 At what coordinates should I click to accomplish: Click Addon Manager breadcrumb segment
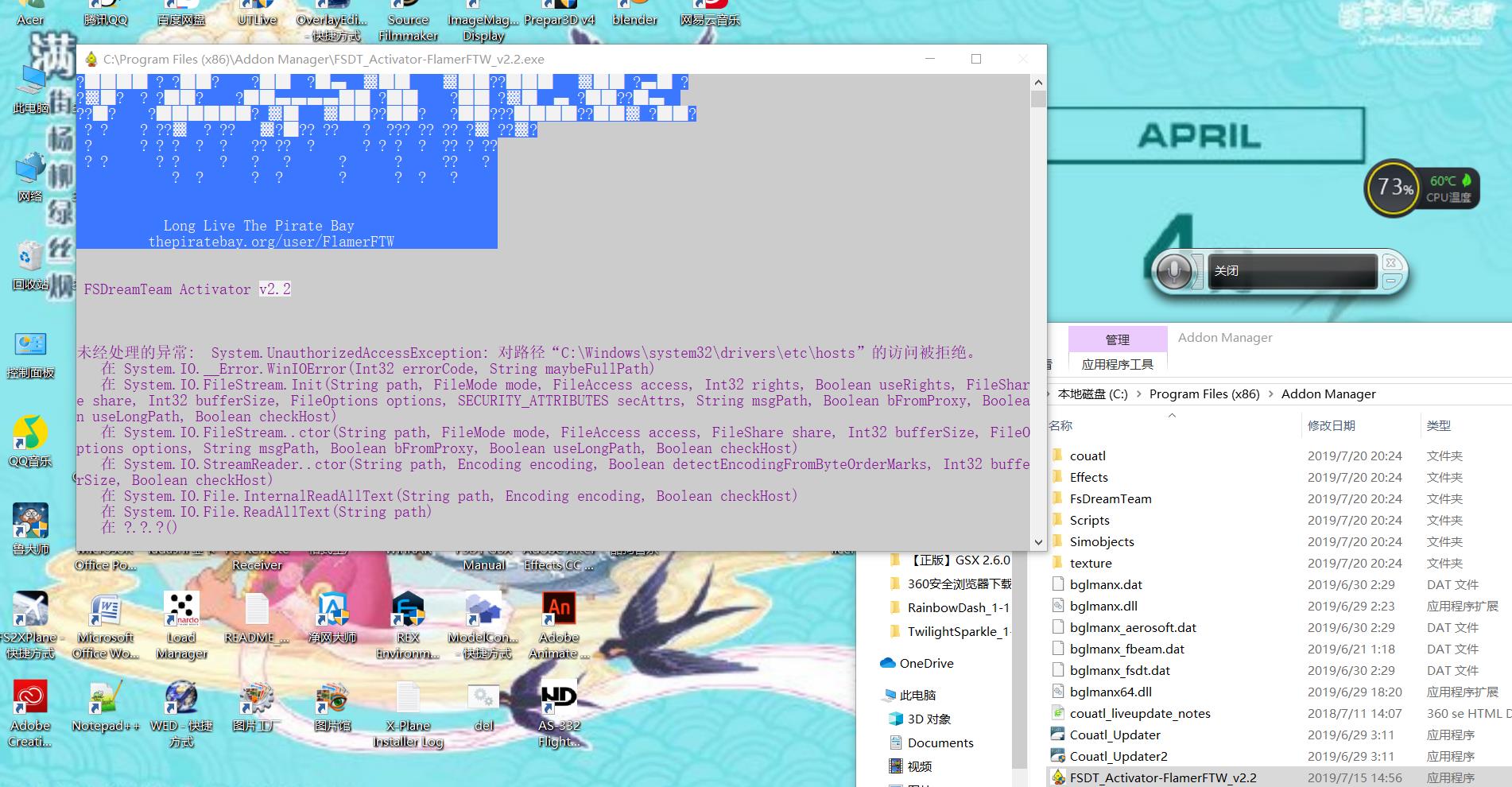click(x=1328, y=393)
